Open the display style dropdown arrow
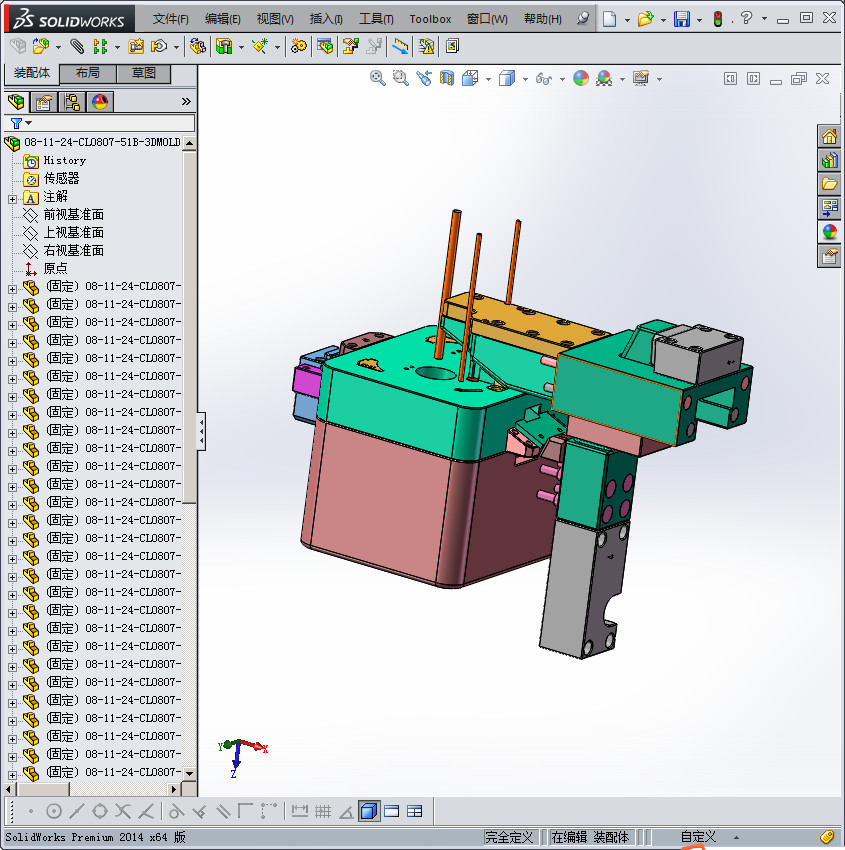The image size is (845, 850). [x=525, y=79]
